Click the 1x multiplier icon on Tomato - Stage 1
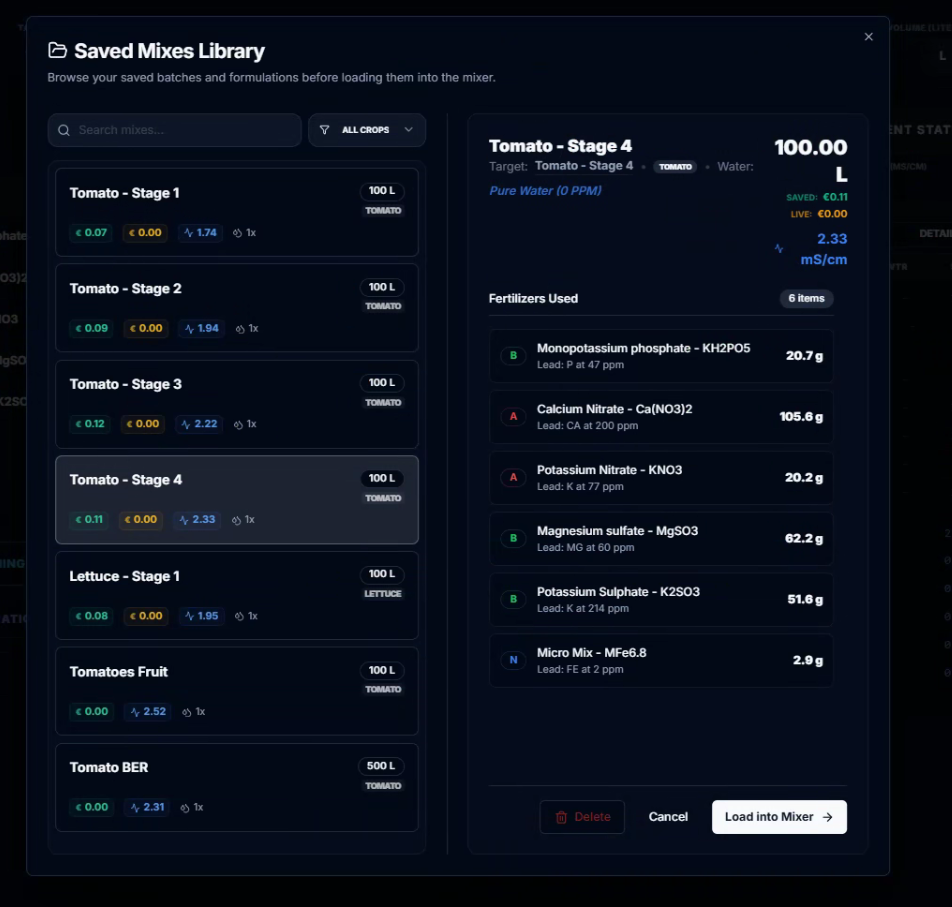This screenshot has width=952, height=907. coord(237,233)
